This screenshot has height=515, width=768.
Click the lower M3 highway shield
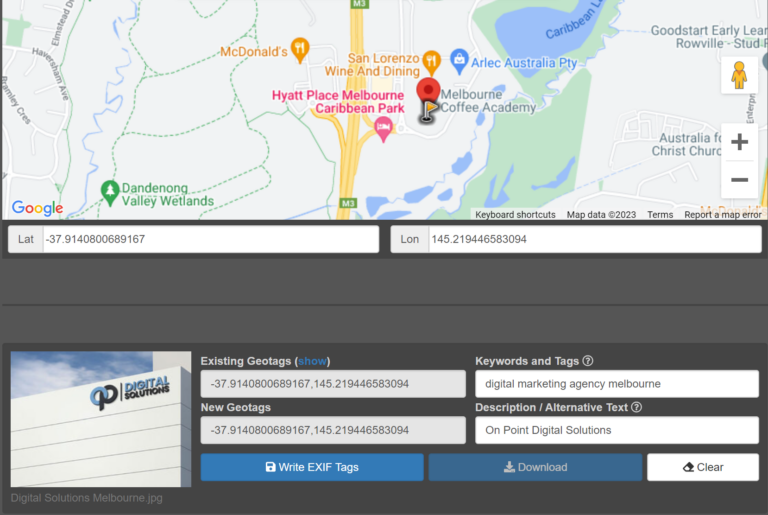click(348, 203)
